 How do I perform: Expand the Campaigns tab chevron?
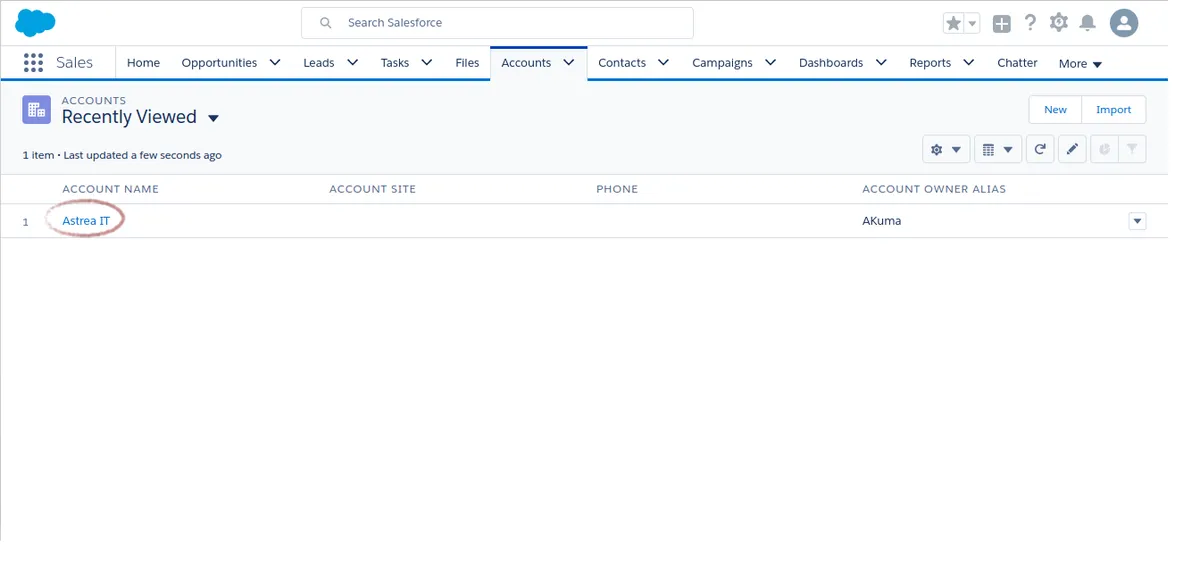(x=771, y=62)
